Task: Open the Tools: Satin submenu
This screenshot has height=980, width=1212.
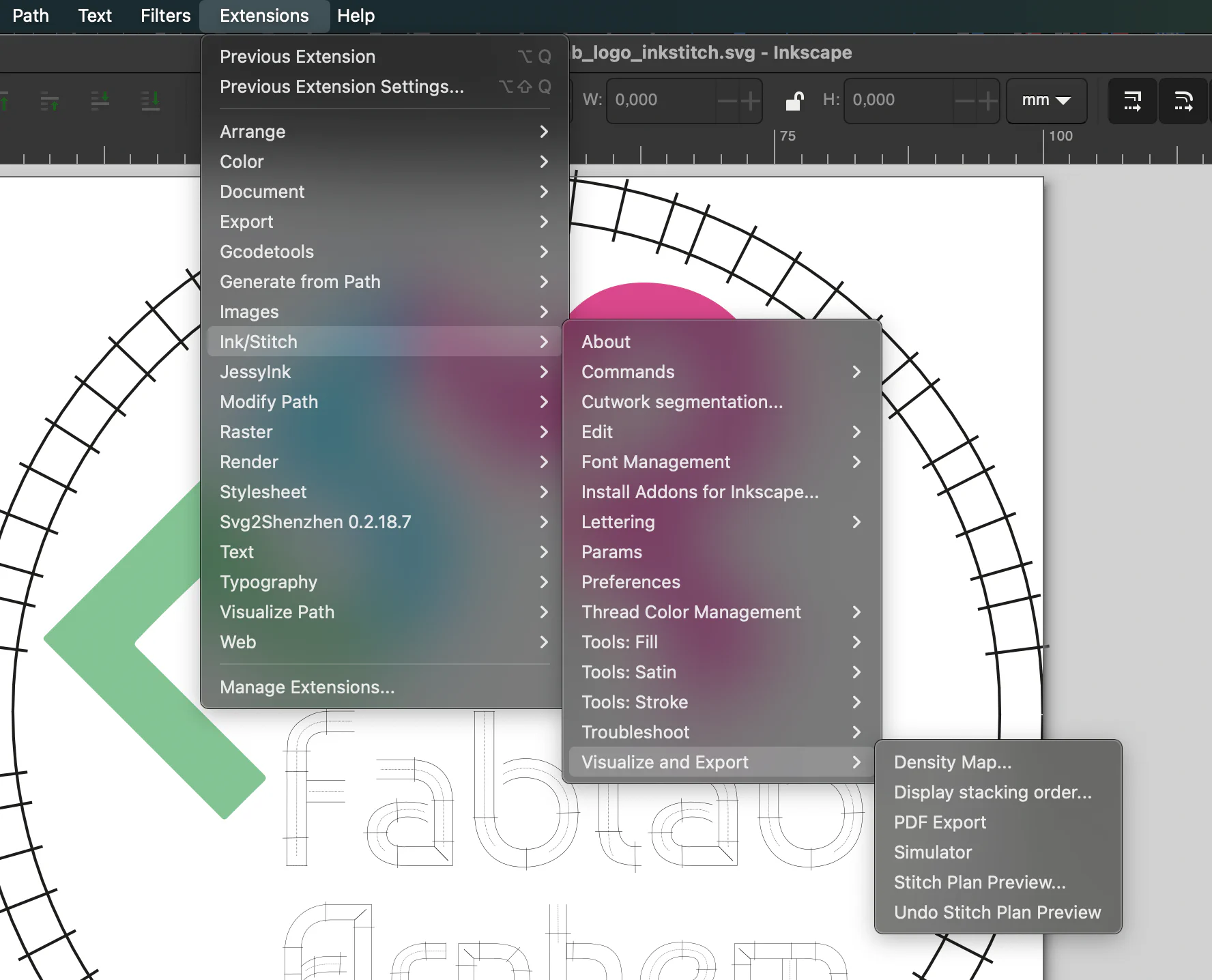Action: (x=722, y=672)
